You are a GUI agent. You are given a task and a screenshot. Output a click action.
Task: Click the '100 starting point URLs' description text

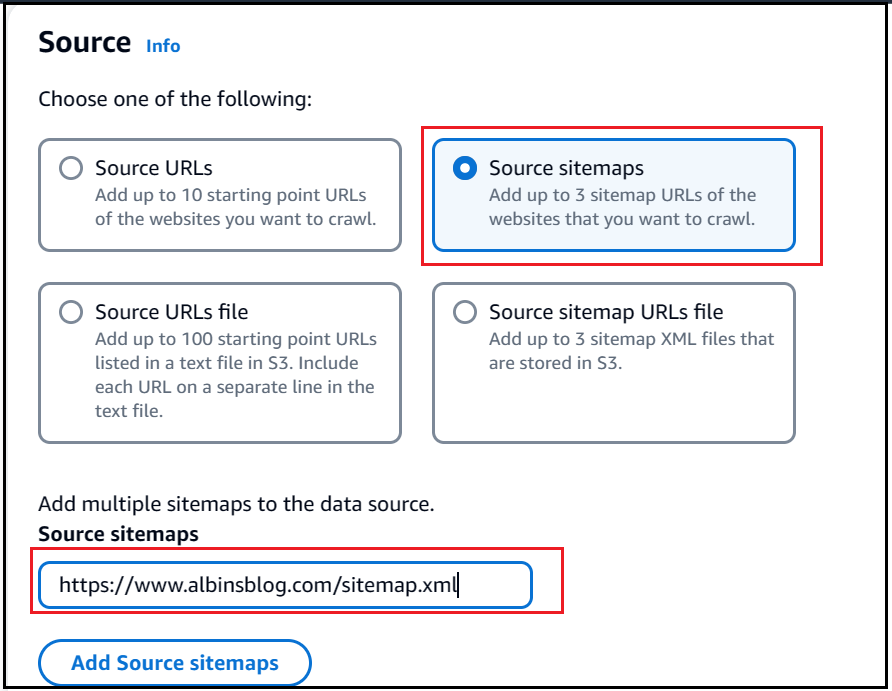[236, 375]
